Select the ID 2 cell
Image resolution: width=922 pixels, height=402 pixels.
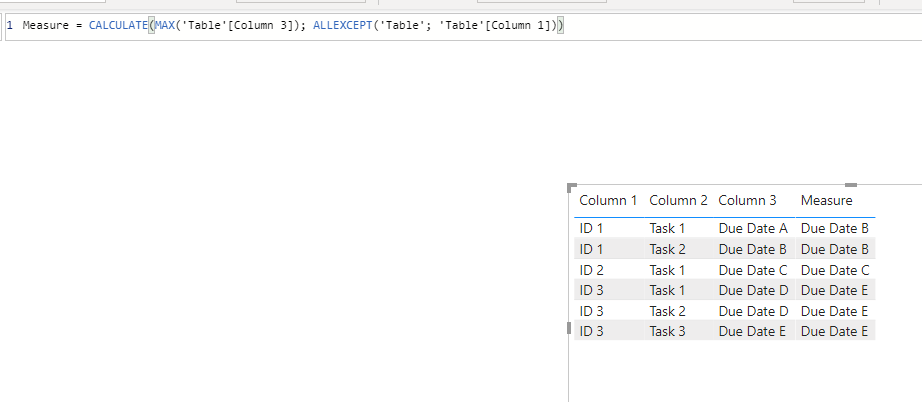592,270
